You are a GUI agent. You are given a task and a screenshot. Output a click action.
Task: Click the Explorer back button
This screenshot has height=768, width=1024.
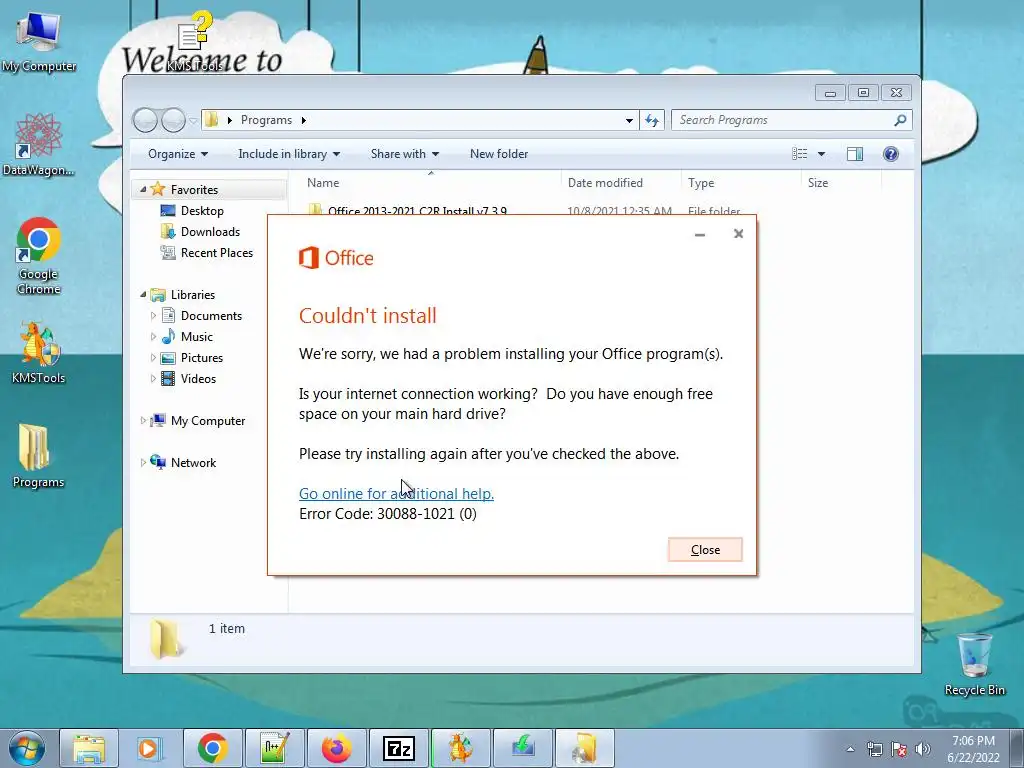click(x=145, y=120)
